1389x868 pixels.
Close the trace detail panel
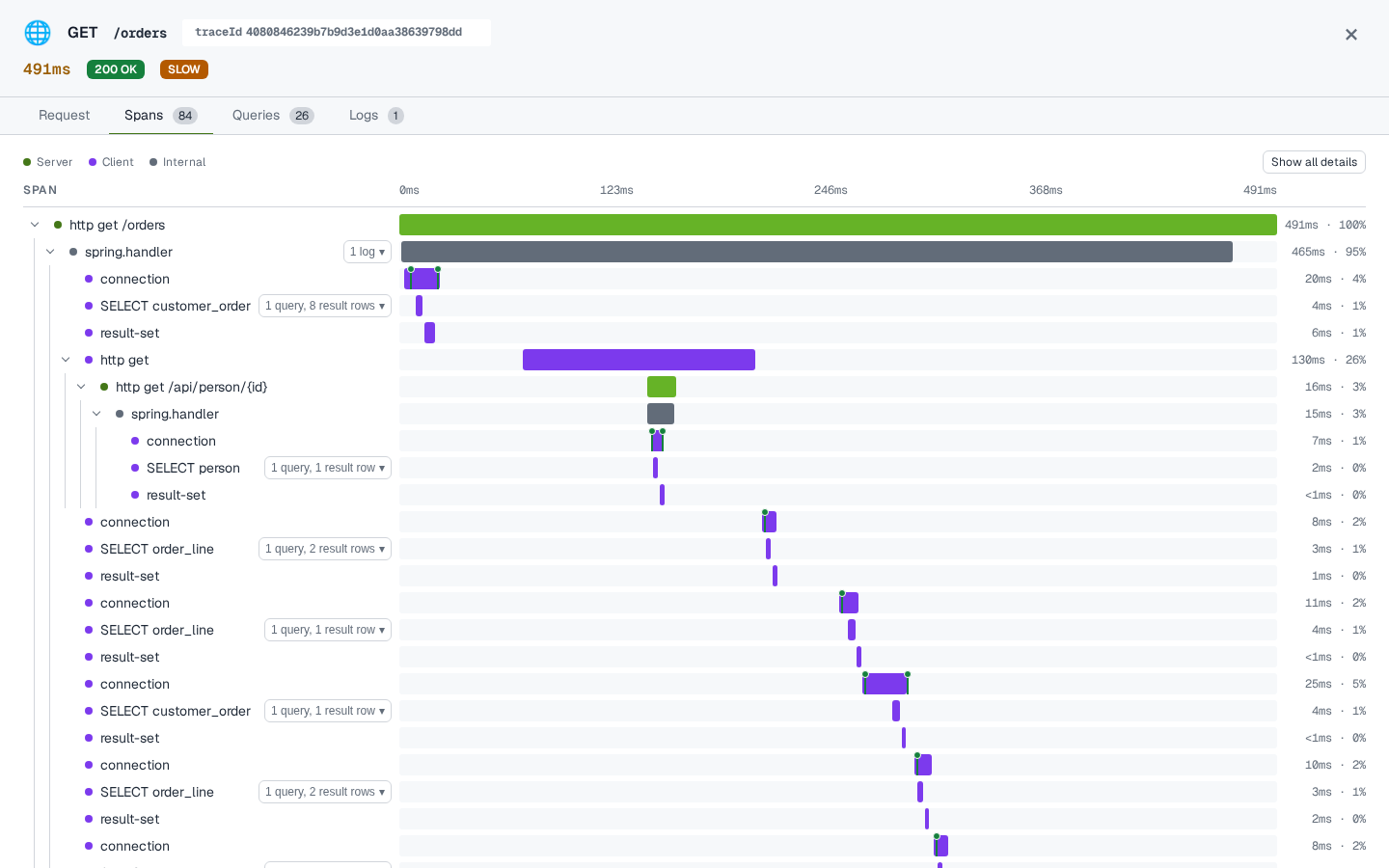pyautogui.click(x=1351, y=35)
